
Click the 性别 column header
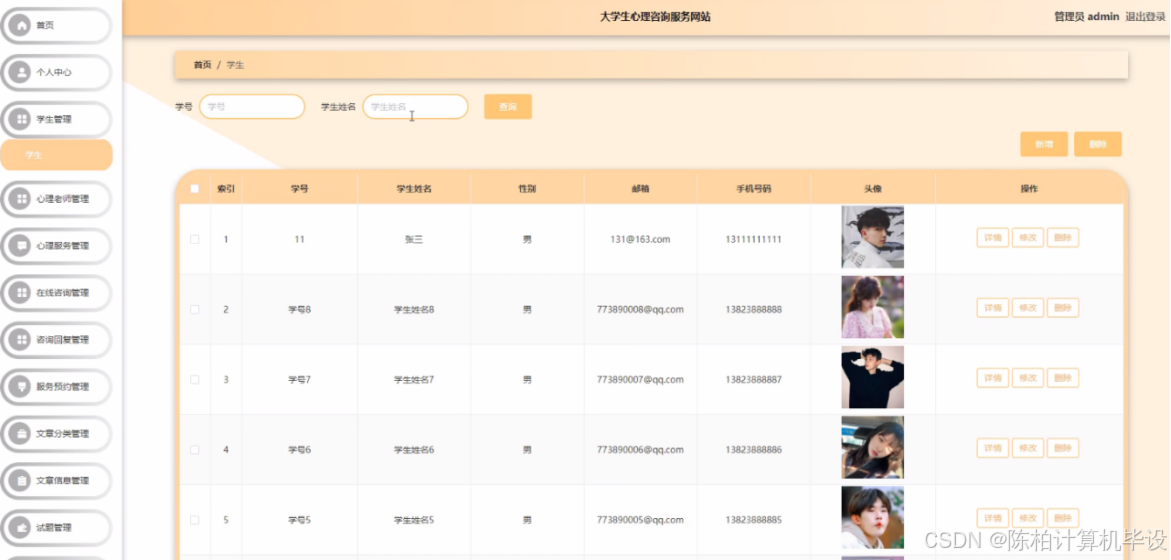point(527,189)
